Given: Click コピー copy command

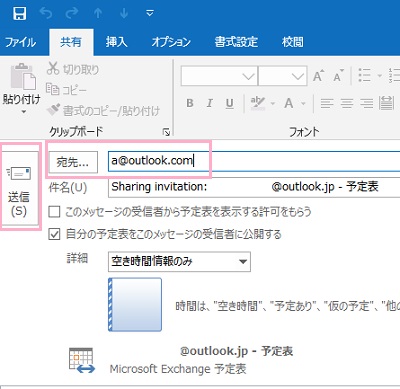Looking at the screenshot, I should [66, 90].
